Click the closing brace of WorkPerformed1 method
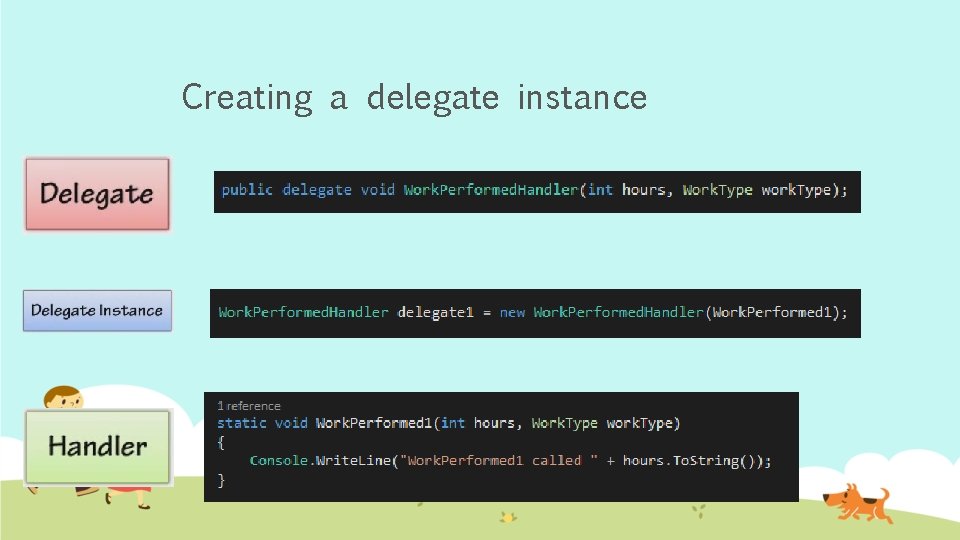The height and width of the screenshot is (540, 960). [221, 481]
